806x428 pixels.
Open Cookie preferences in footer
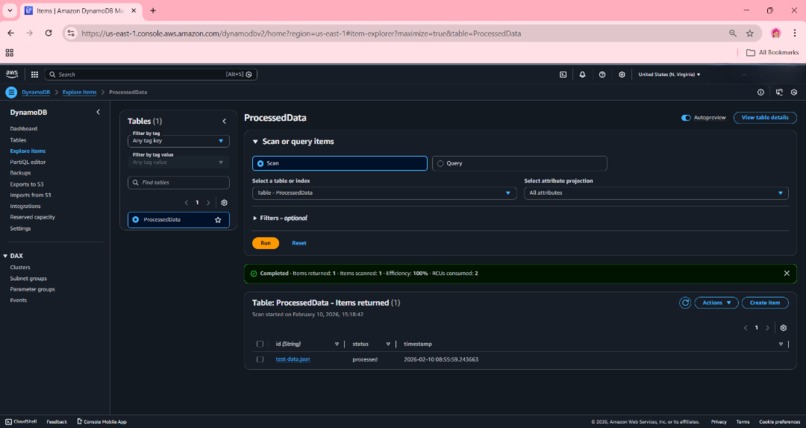(780, 422)
